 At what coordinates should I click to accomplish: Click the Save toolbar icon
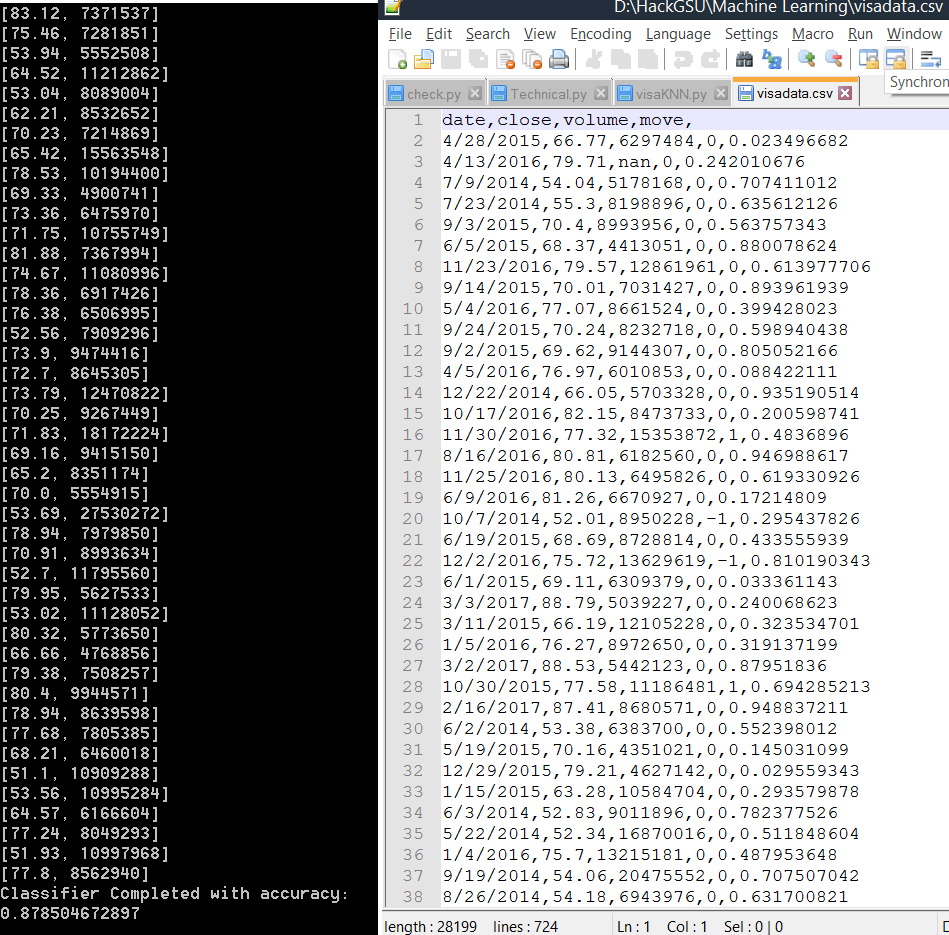451,59
